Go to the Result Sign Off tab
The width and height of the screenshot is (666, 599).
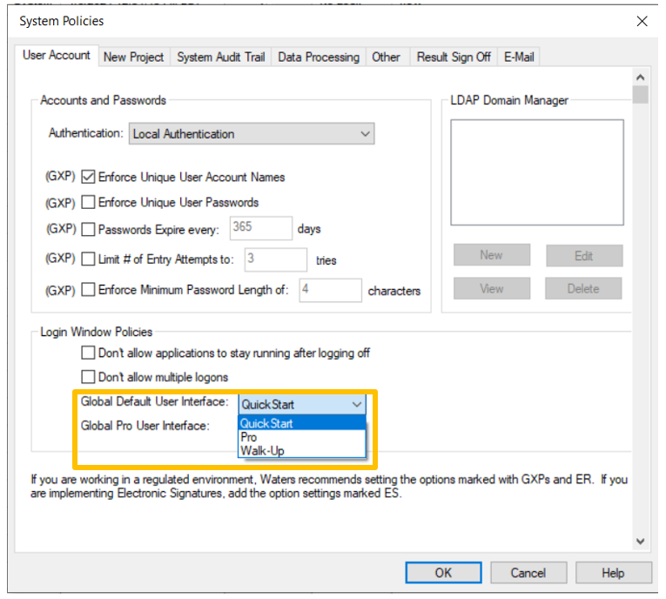coord(453,57)
